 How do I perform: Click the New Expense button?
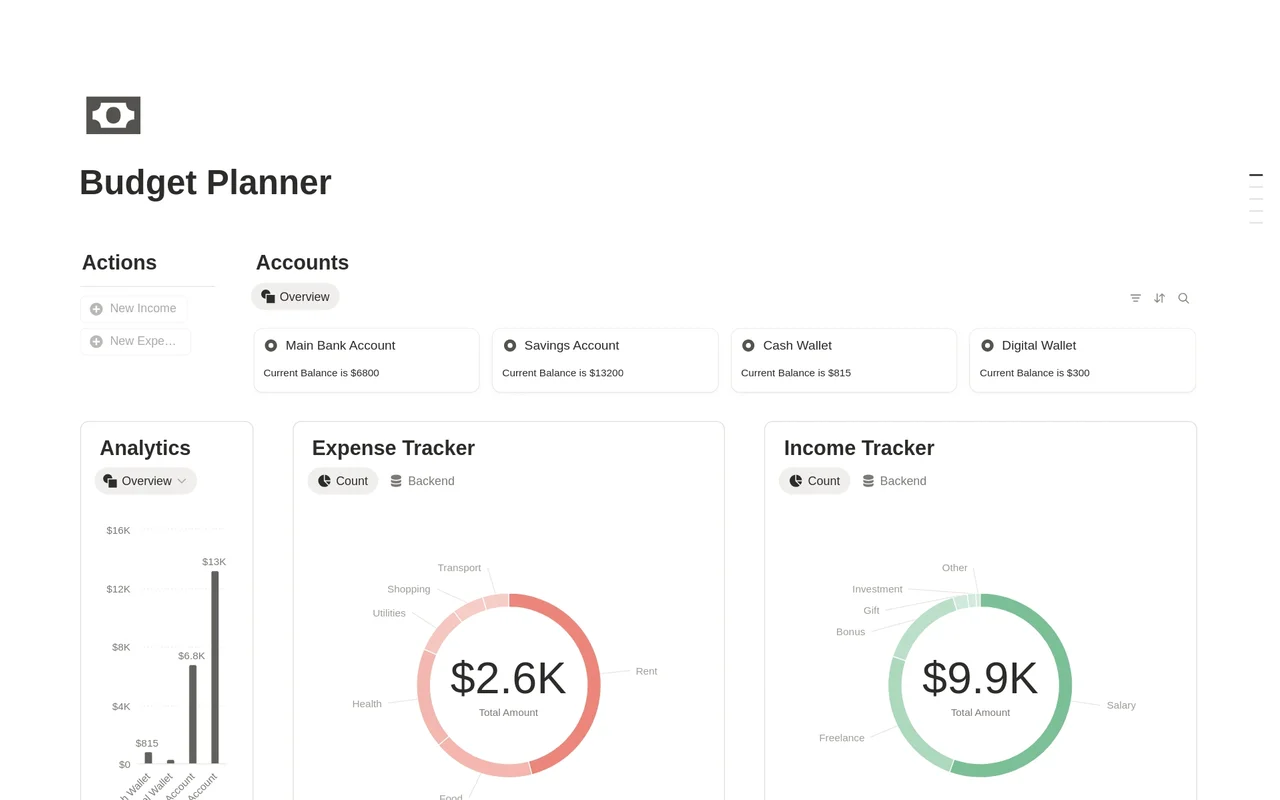pyautogui.click(x=136, y=341)
